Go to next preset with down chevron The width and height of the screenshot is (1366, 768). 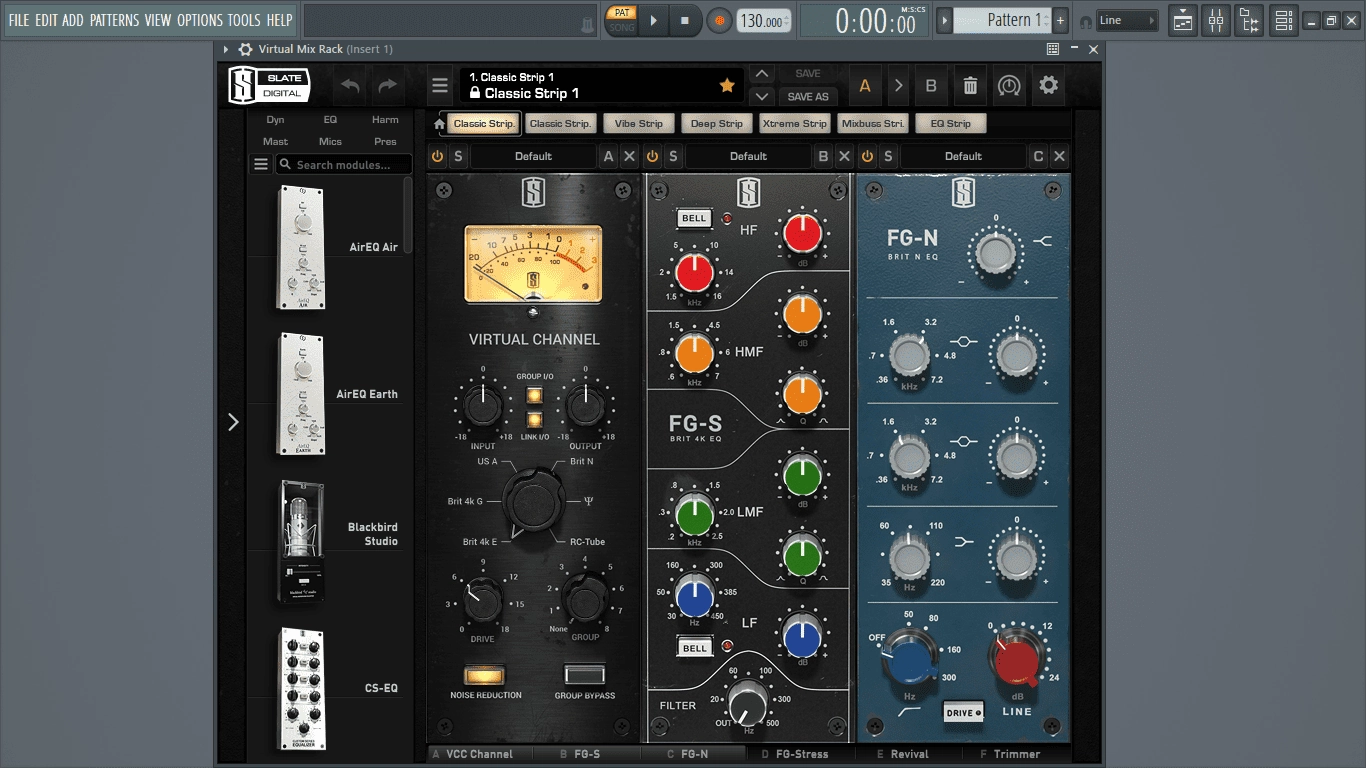tap(762, 97)
